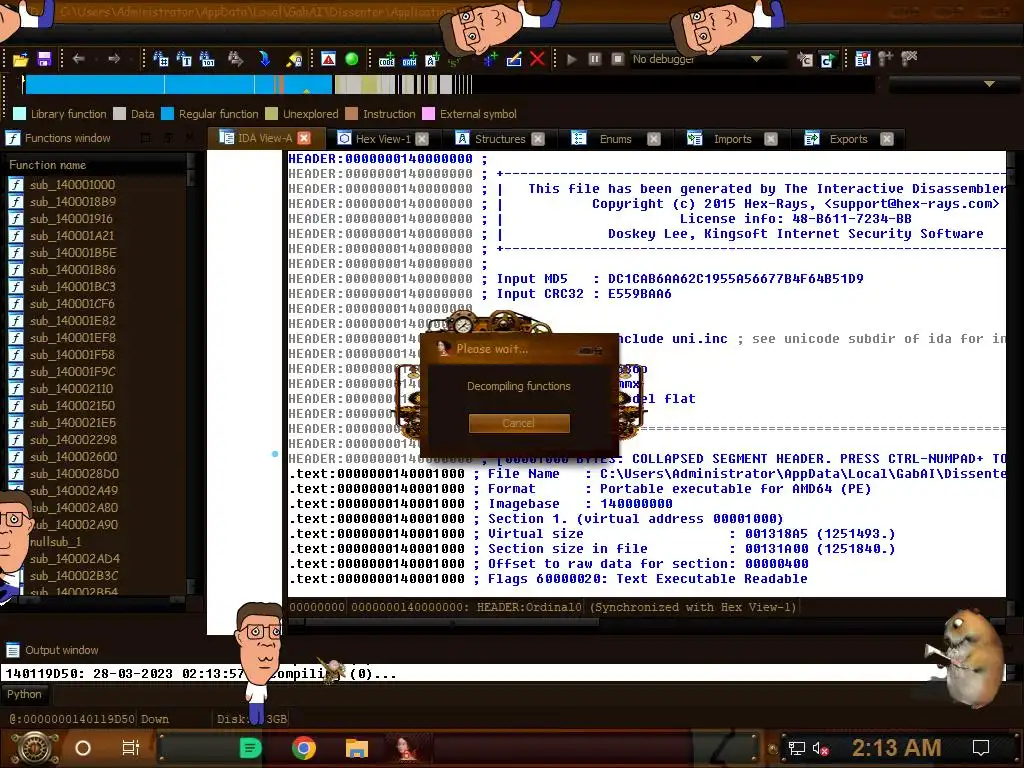The width and height of the screenshot is (1024, 768).
Task: Click the flashlight lock icon
Action: coord(294,59)
